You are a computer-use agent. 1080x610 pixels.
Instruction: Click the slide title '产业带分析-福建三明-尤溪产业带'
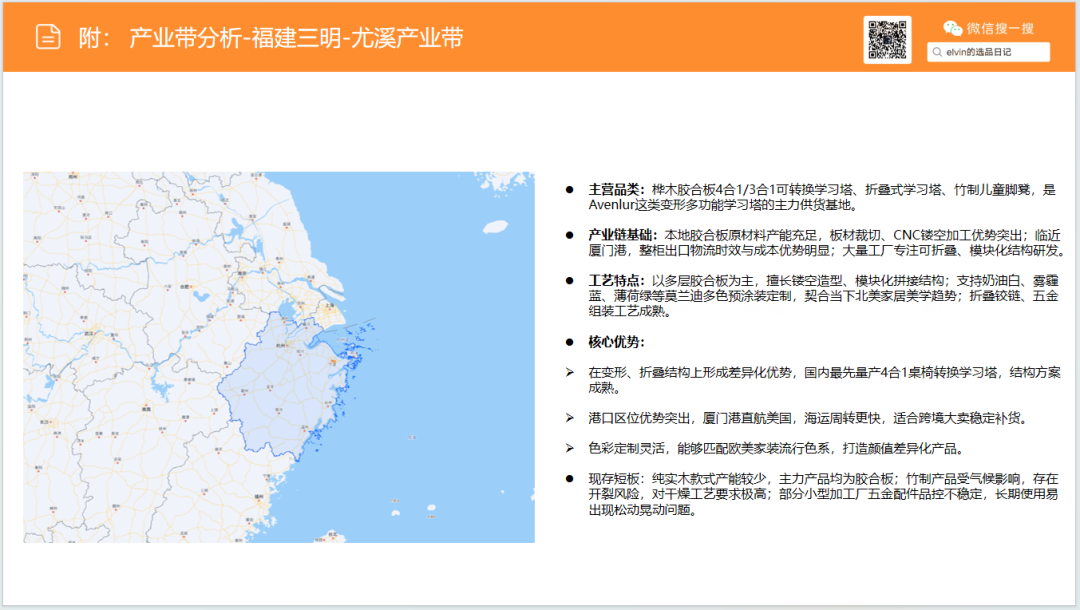(x=296, y=37)
